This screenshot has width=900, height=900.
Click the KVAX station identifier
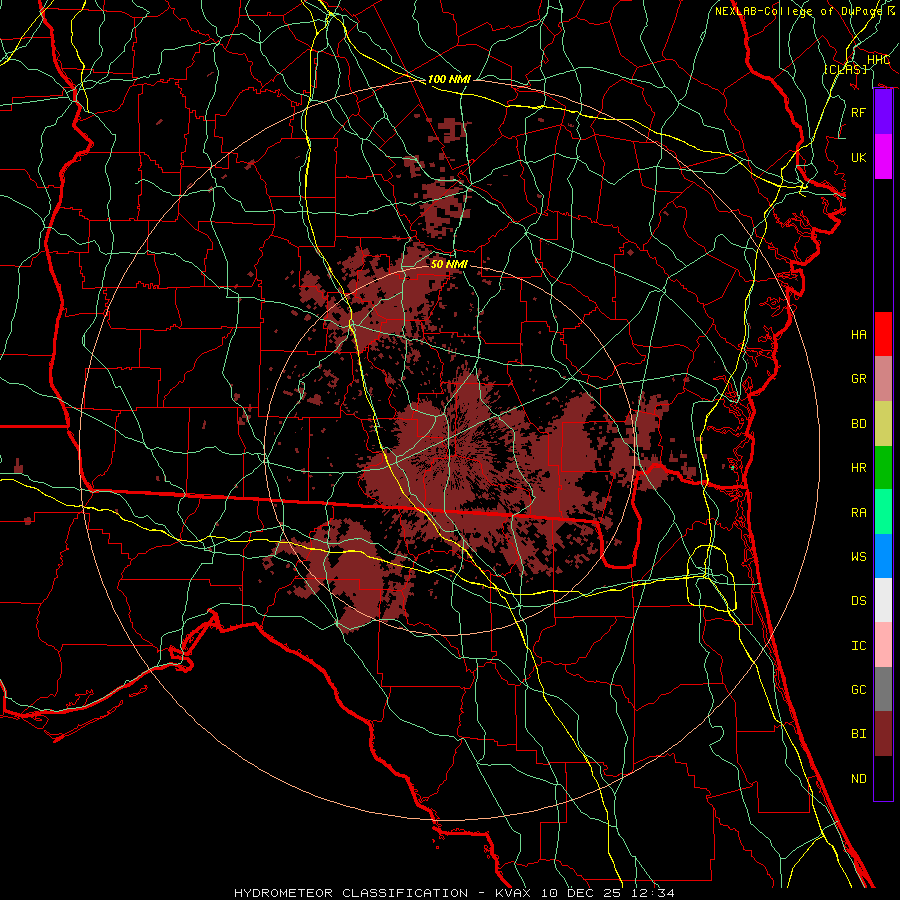[x=515, y=893]
